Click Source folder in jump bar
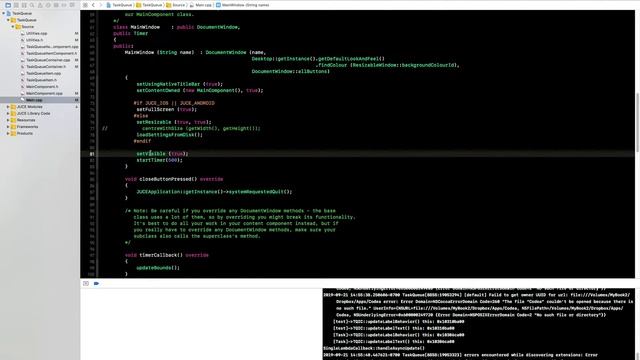 [176, 5]
